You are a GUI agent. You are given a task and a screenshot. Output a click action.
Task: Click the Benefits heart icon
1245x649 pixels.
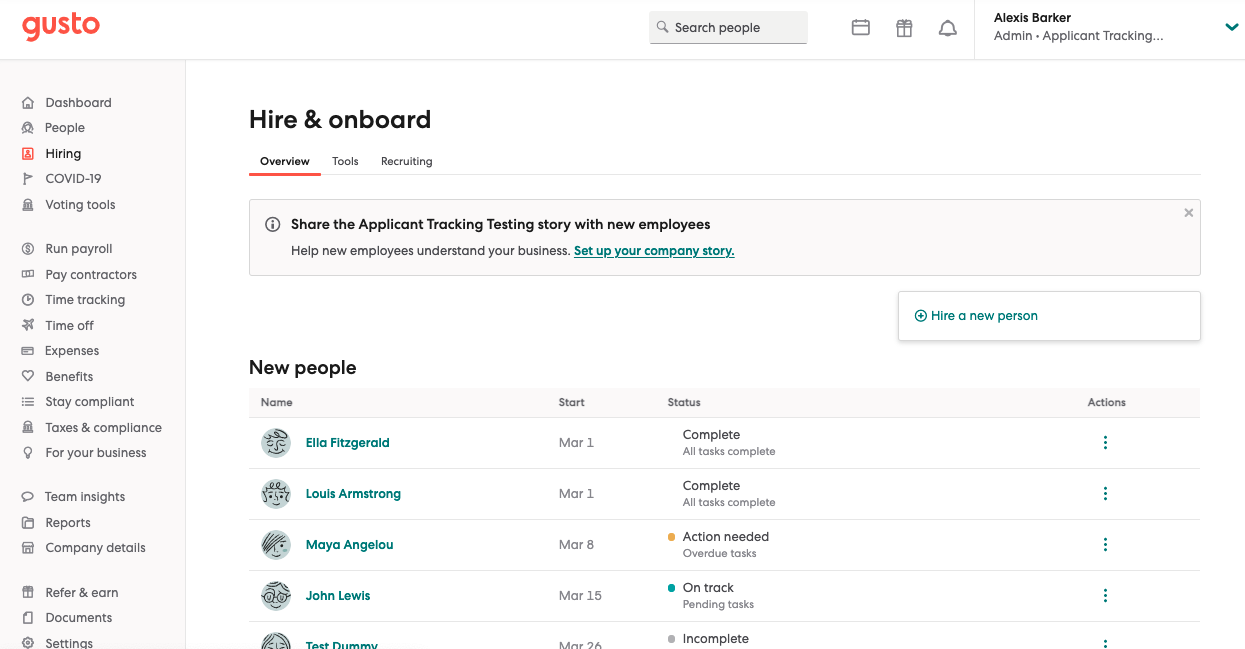(28, 377)
